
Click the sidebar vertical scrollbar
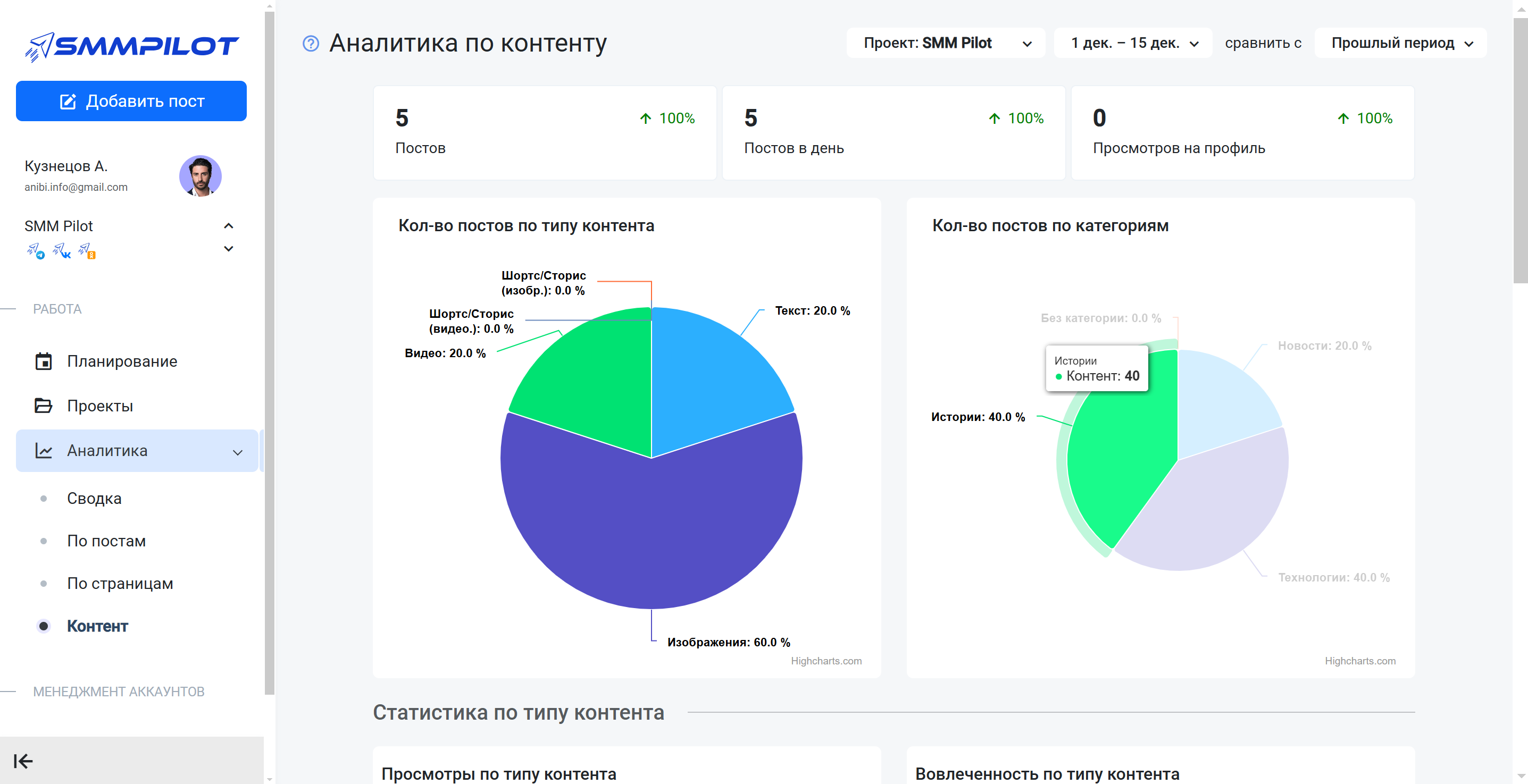point(269,352)
